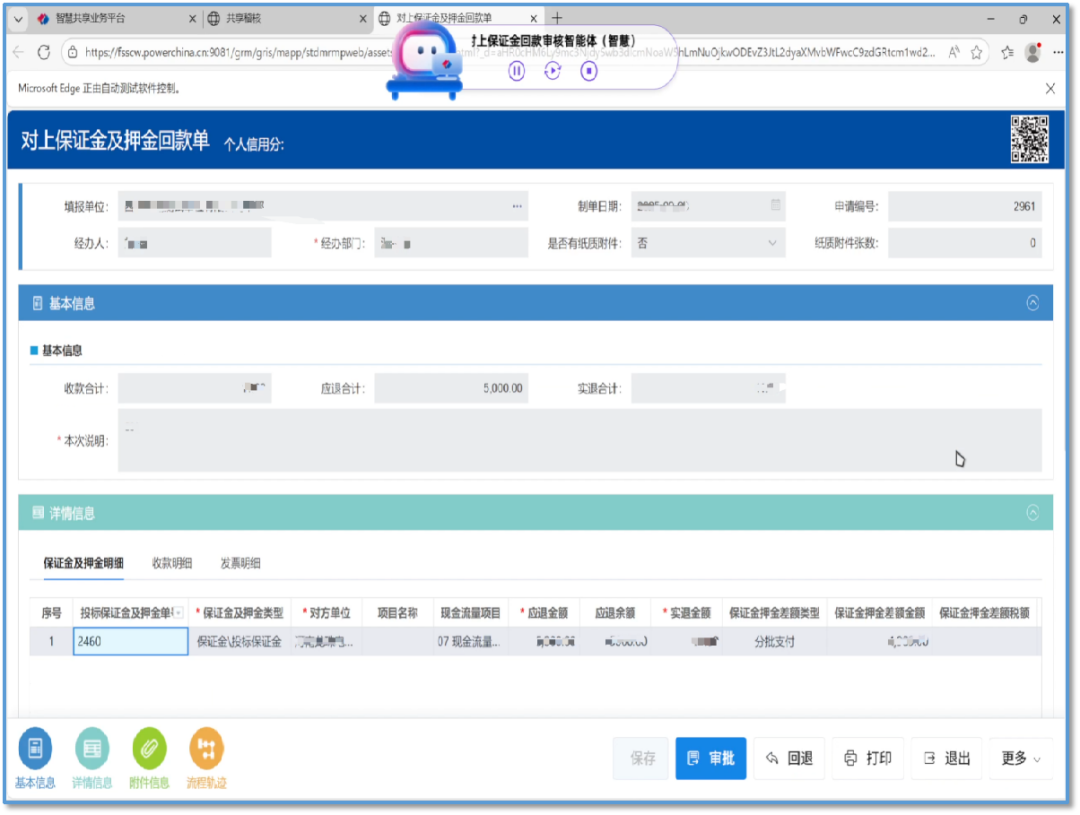Click the 应退合计 field showing 5,000.00
Viewport: 1080px width, 815px height.
tap(451, 389)
